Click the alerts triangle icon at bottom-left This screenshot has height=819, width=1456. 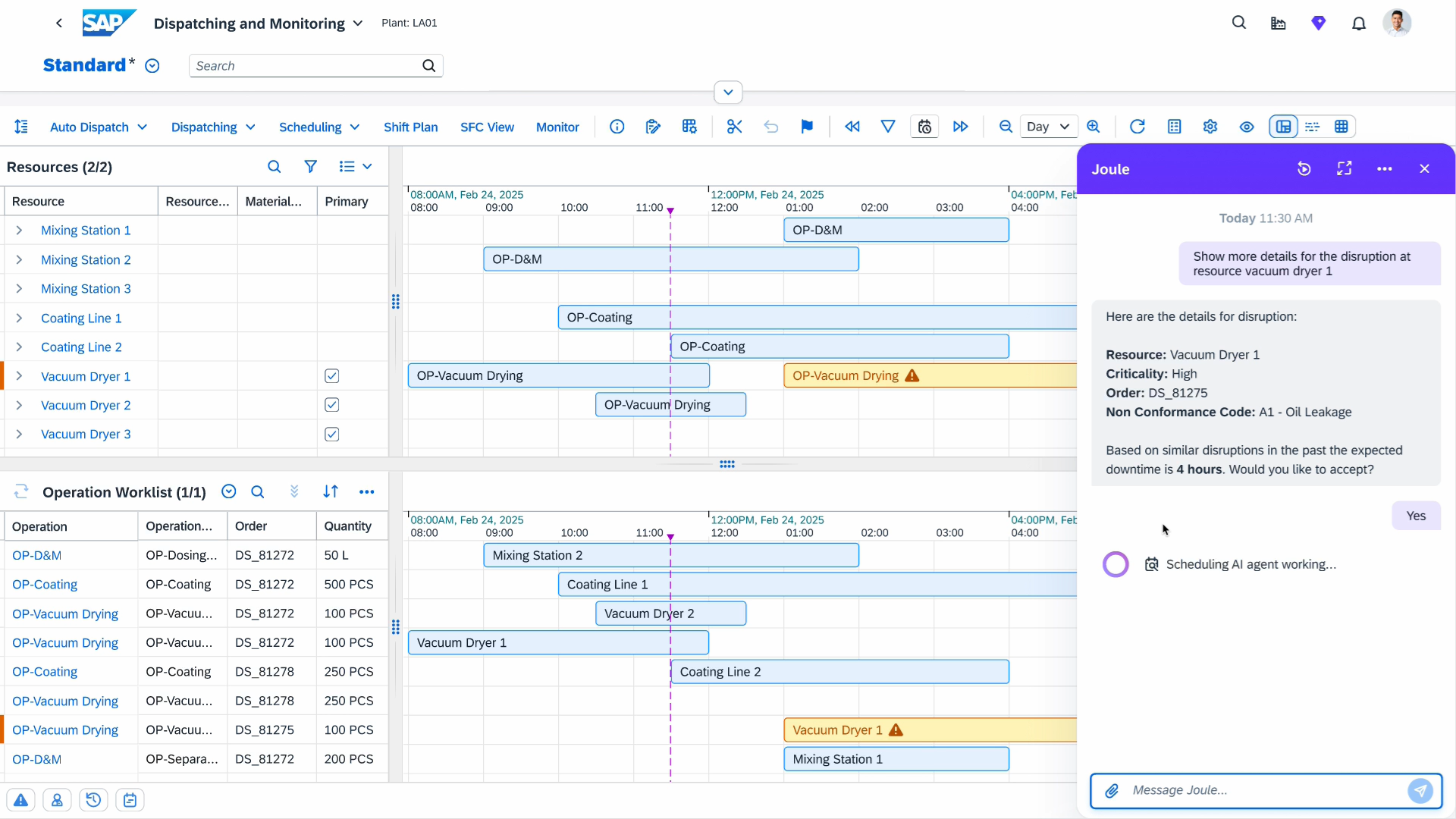tap(20, 800)
